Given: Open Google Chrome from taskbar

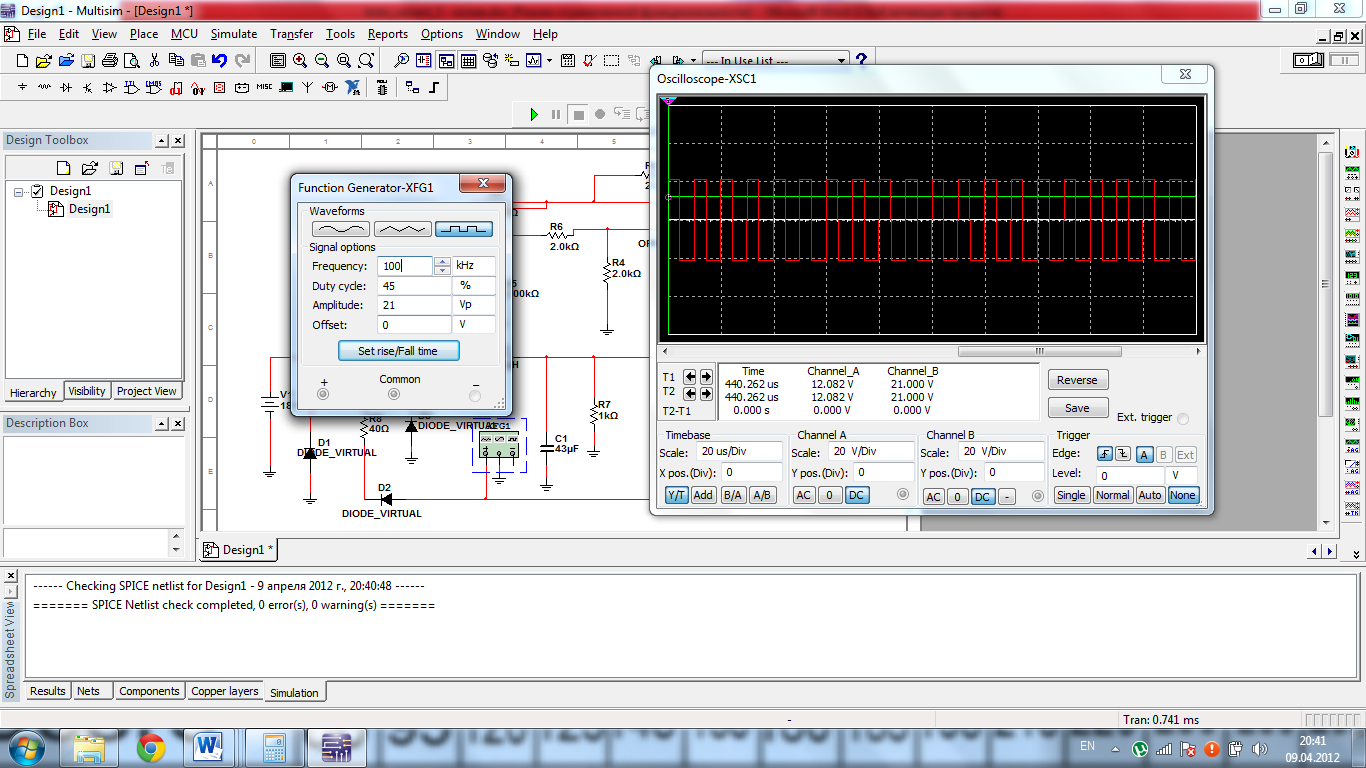Looking at the screenshot, I should [x=151, y=746].
